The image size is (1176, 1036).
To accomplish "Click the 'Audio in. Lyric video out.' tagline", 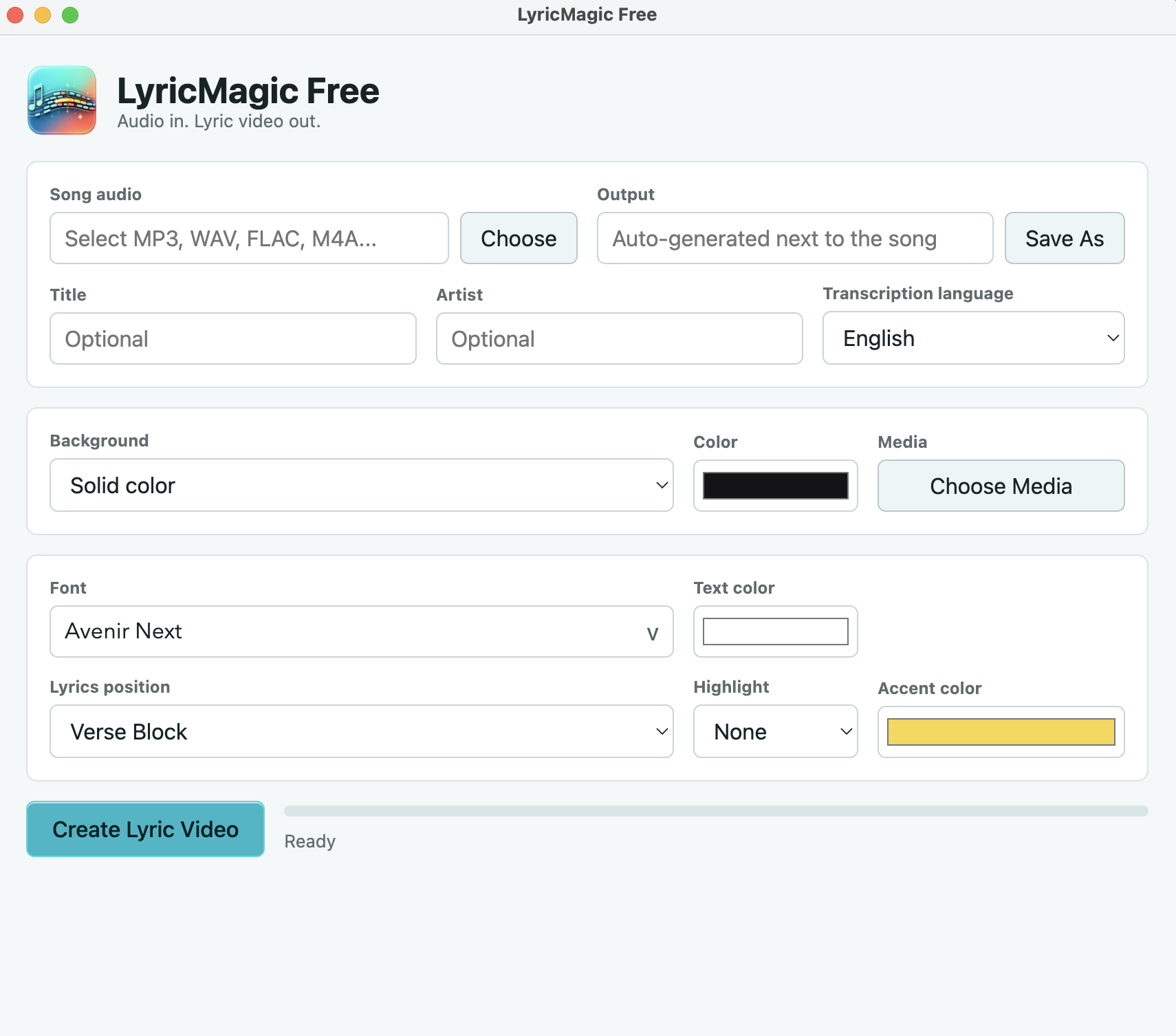I will coord(219,121).
